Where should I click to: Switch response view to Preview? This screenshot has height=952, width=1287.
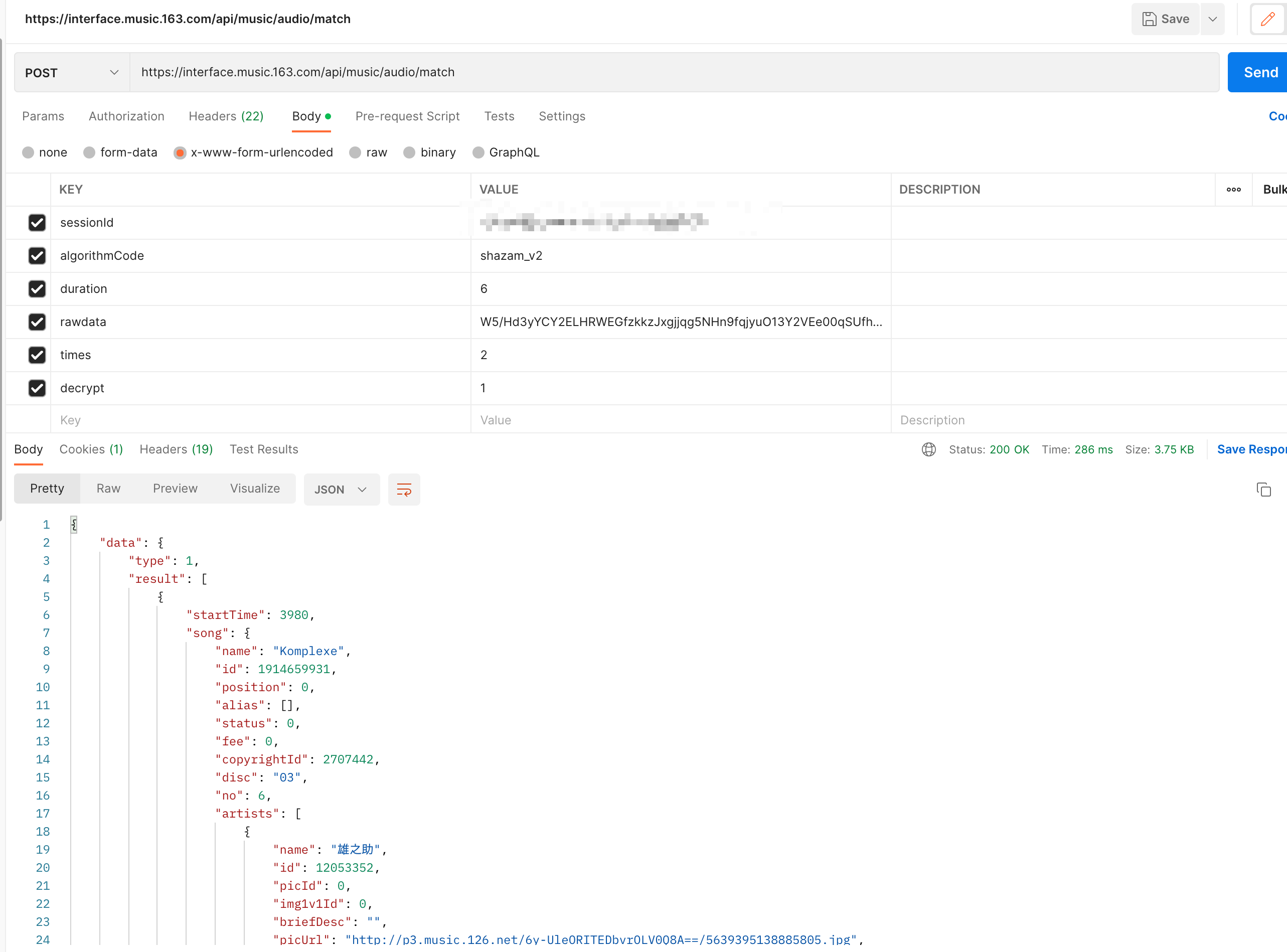(175, 488)
